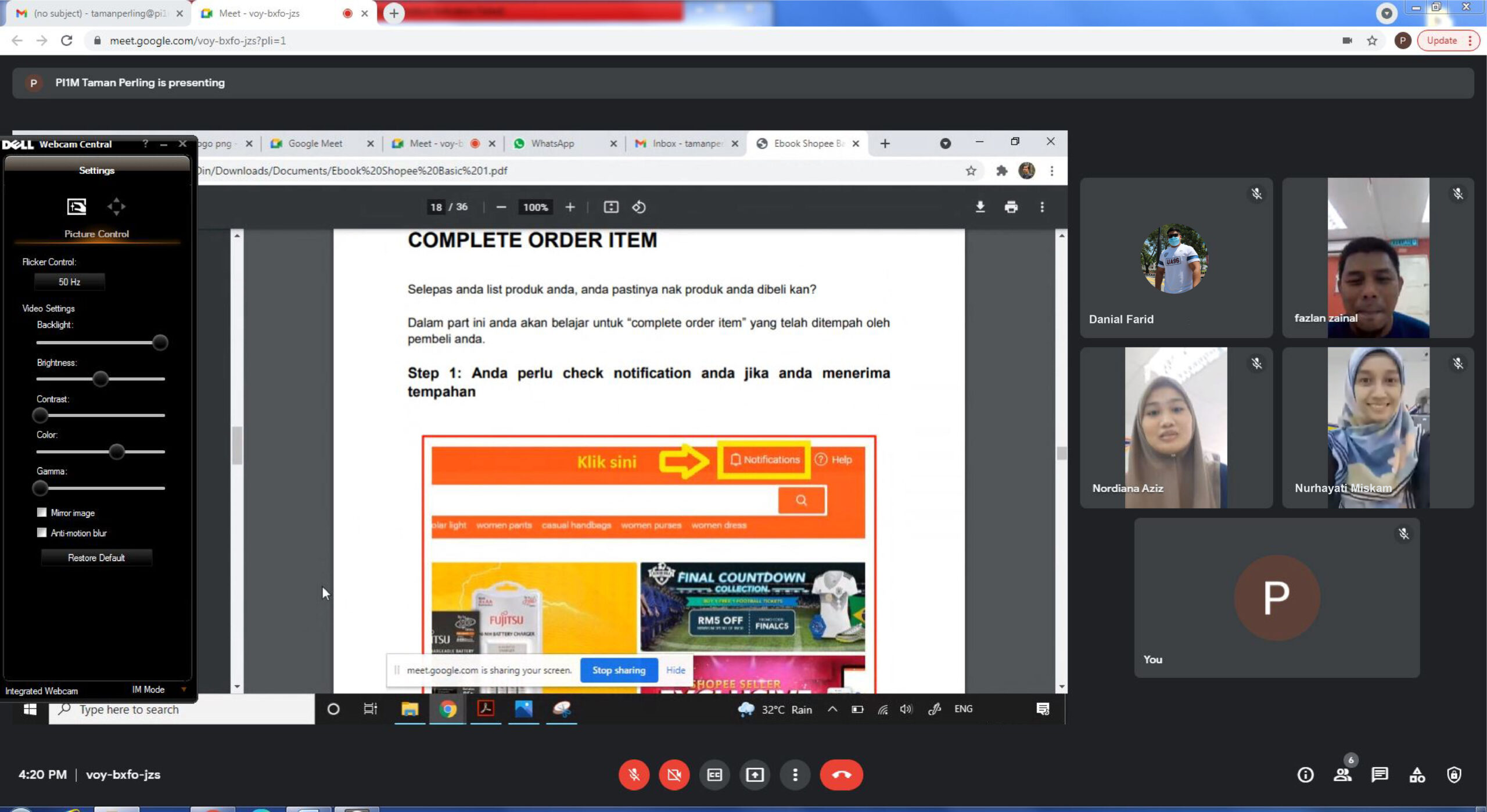Screen dimensions: 1487x812
Task: Unmute the microphone in Meet
Action: coord(634,774)
